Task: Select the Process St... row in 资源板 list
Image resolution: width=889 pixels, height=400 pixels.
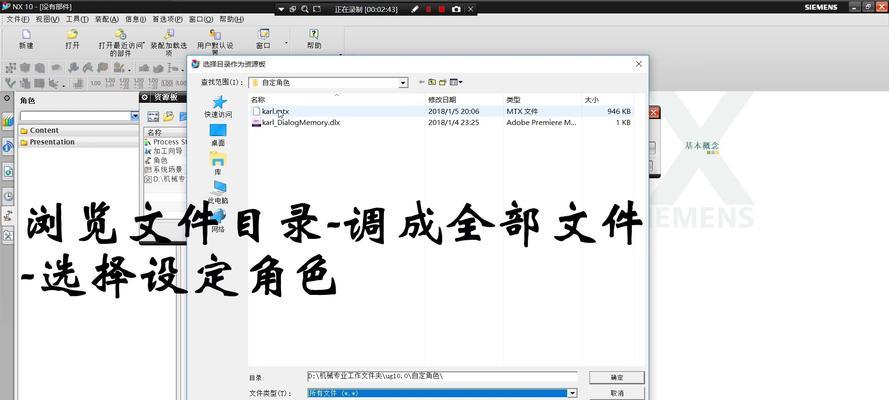Action: [166, 142]
